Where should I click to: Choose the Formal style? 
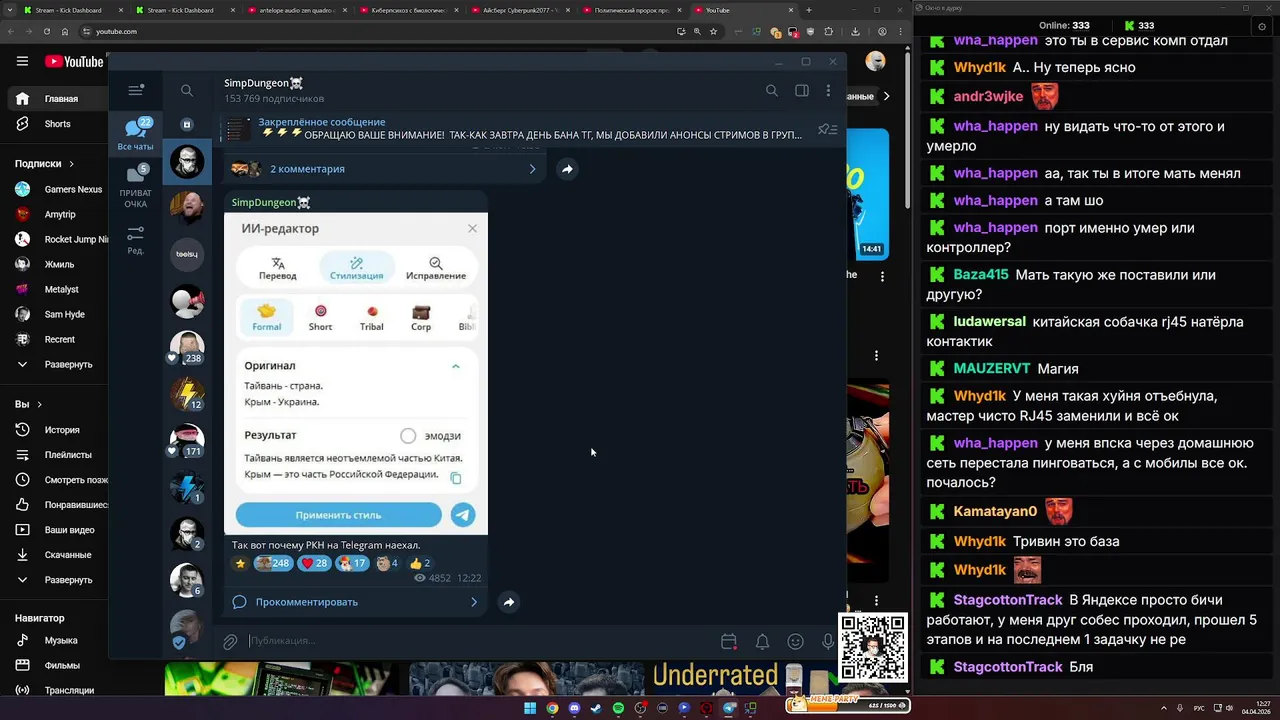click(x=267, y=317)
